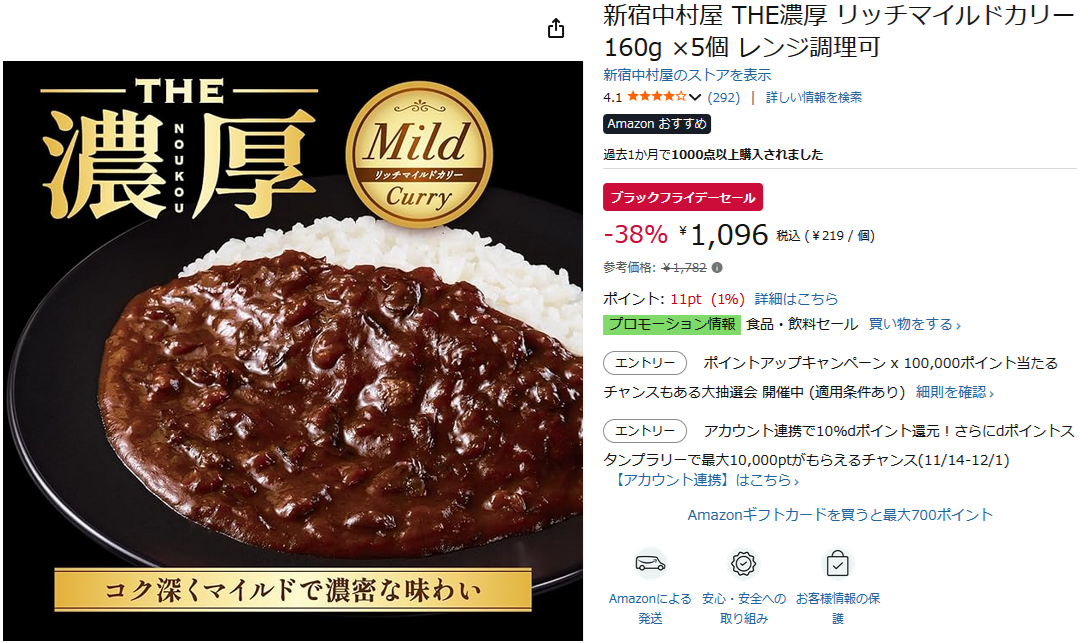Click 詳しい情報を検索 link

click(814, 97)
